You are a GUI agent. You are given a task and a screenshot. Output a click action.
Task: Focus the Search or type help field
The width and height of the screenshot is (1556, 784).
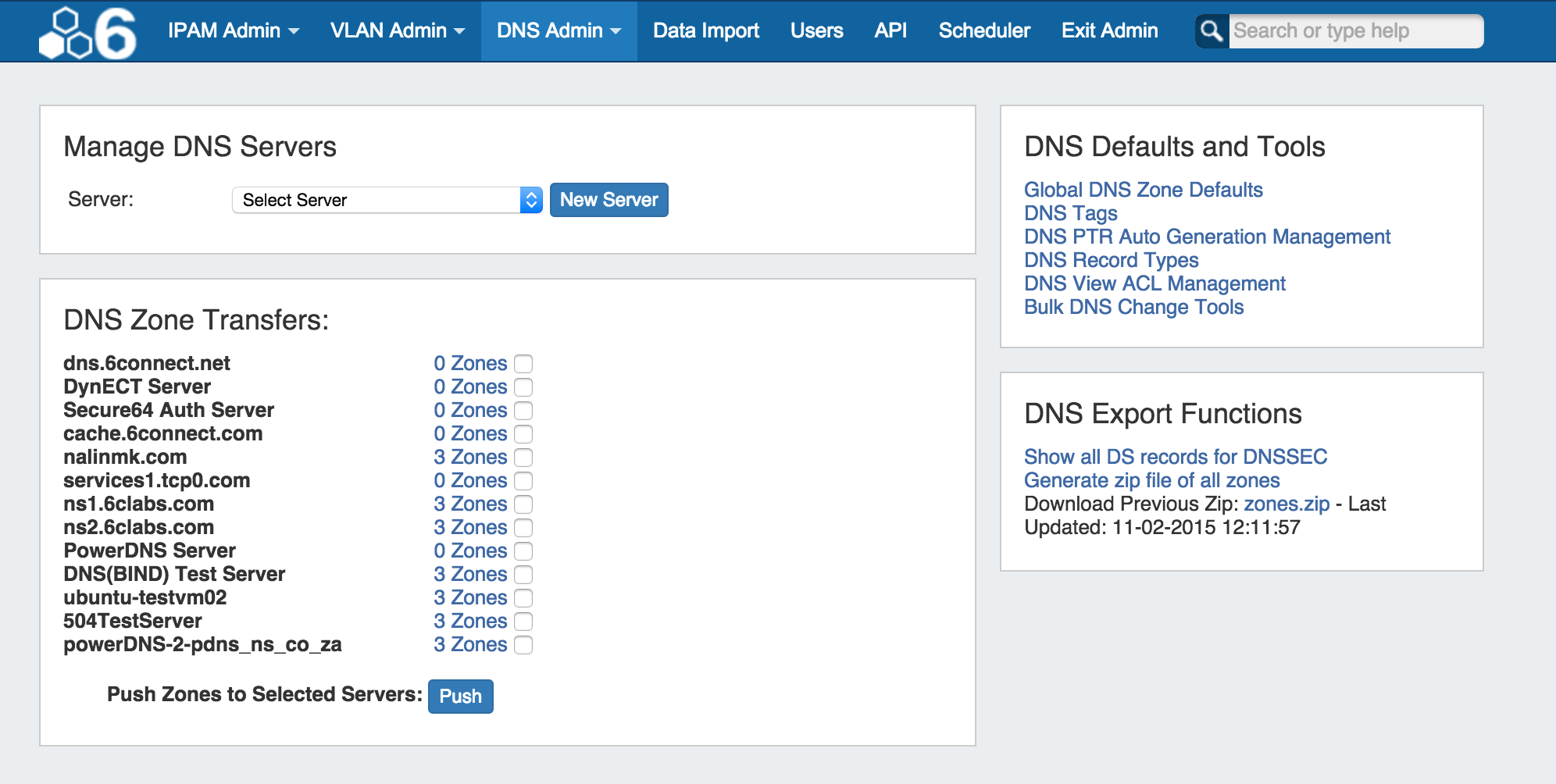(x=1355, y=31)
